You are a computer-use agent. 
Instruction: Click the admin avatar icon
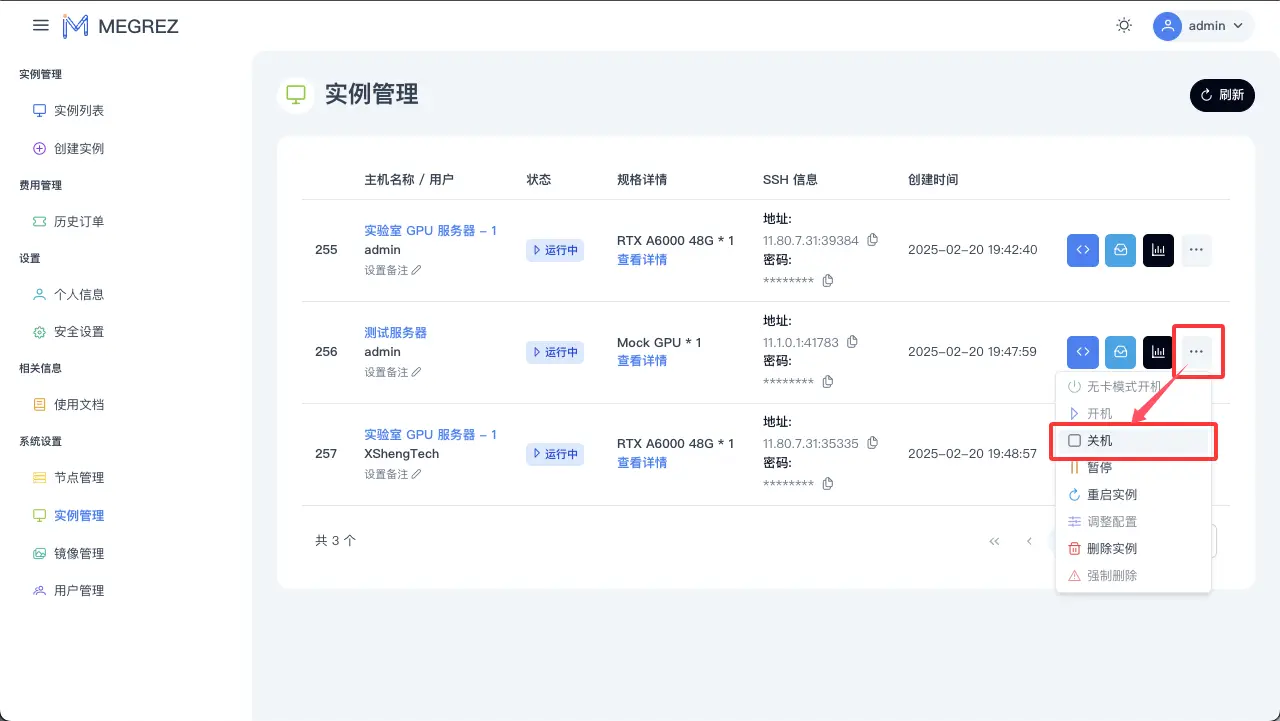pos(1167,25)
